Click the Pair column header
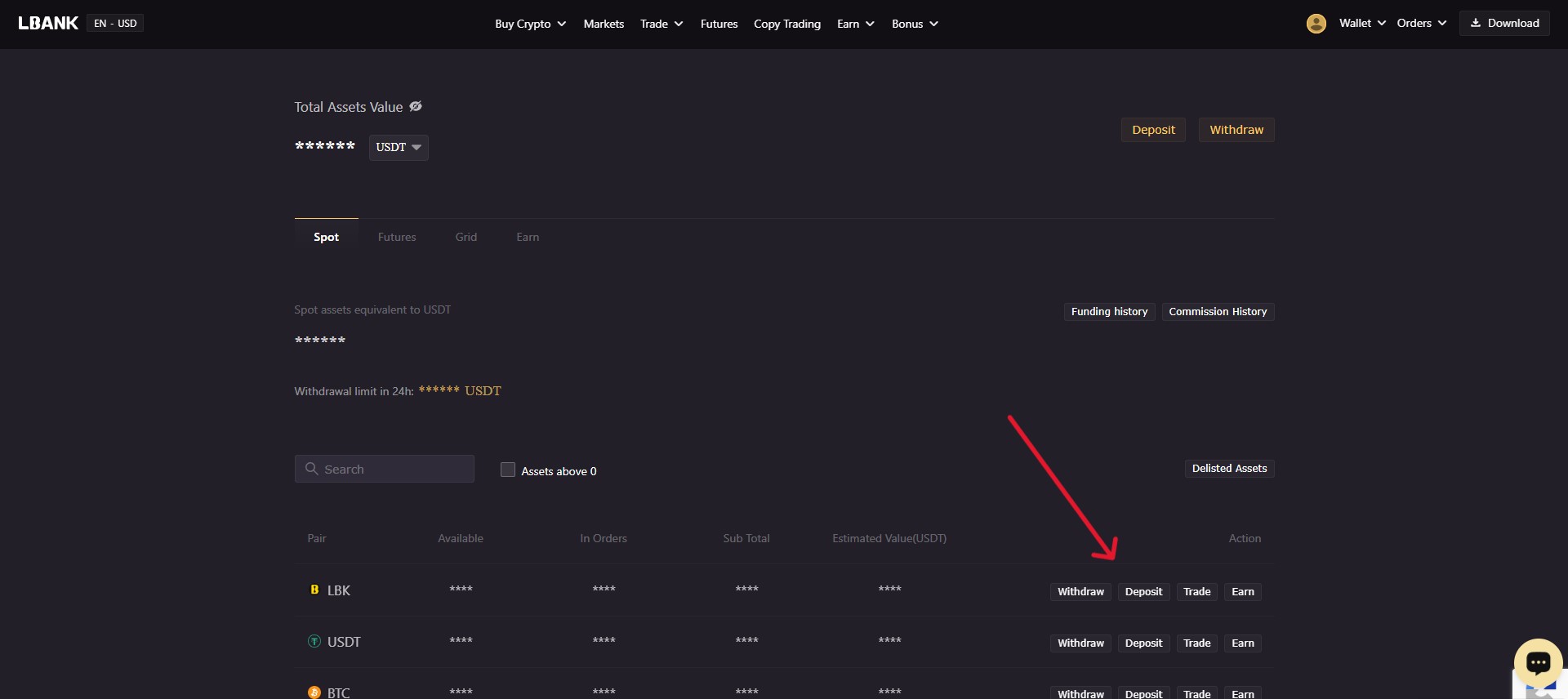This screenshot has width=1568, height=699. (316, 538)
